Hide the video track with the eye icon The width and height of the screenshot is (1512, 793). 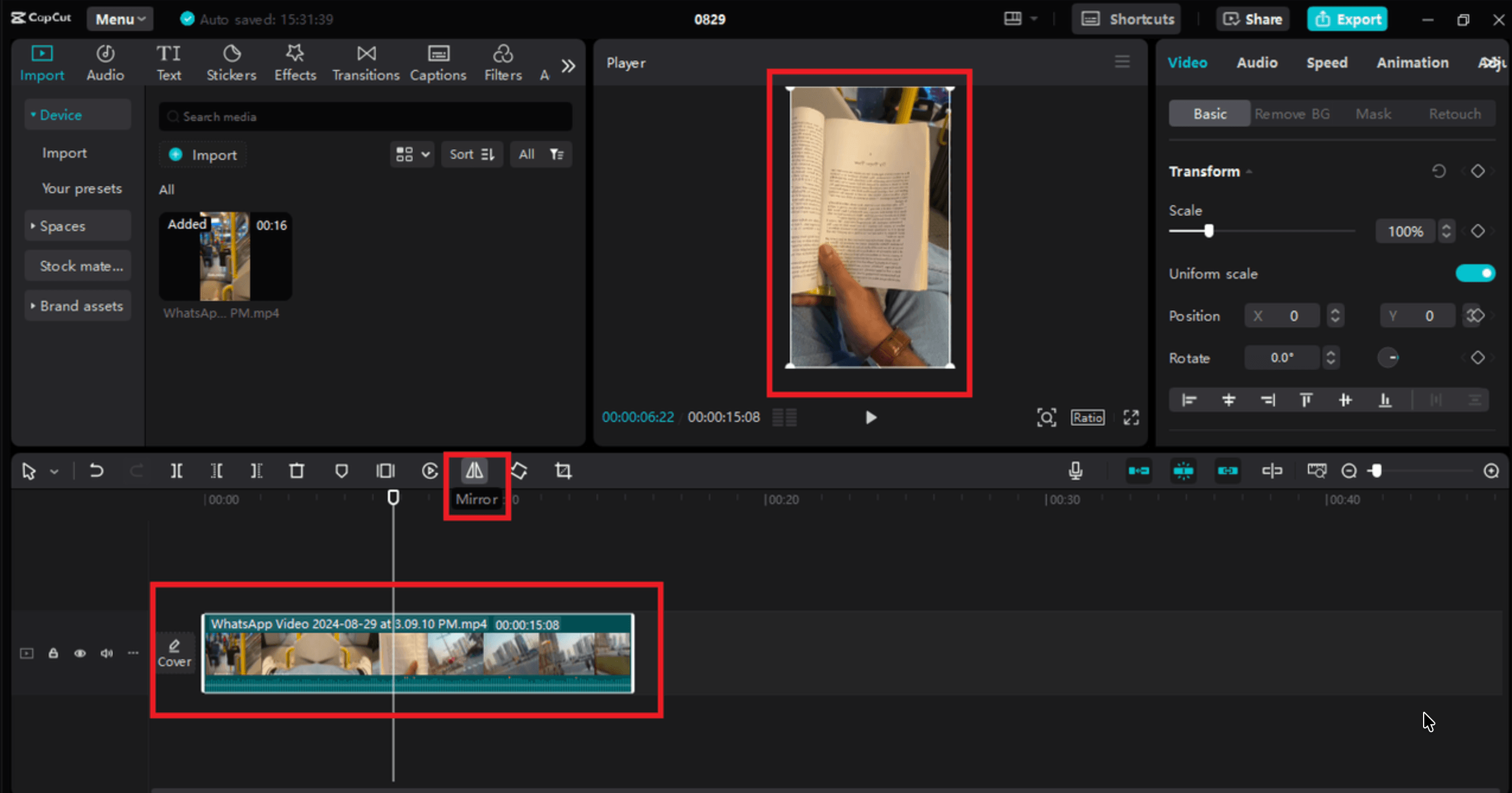79,653
